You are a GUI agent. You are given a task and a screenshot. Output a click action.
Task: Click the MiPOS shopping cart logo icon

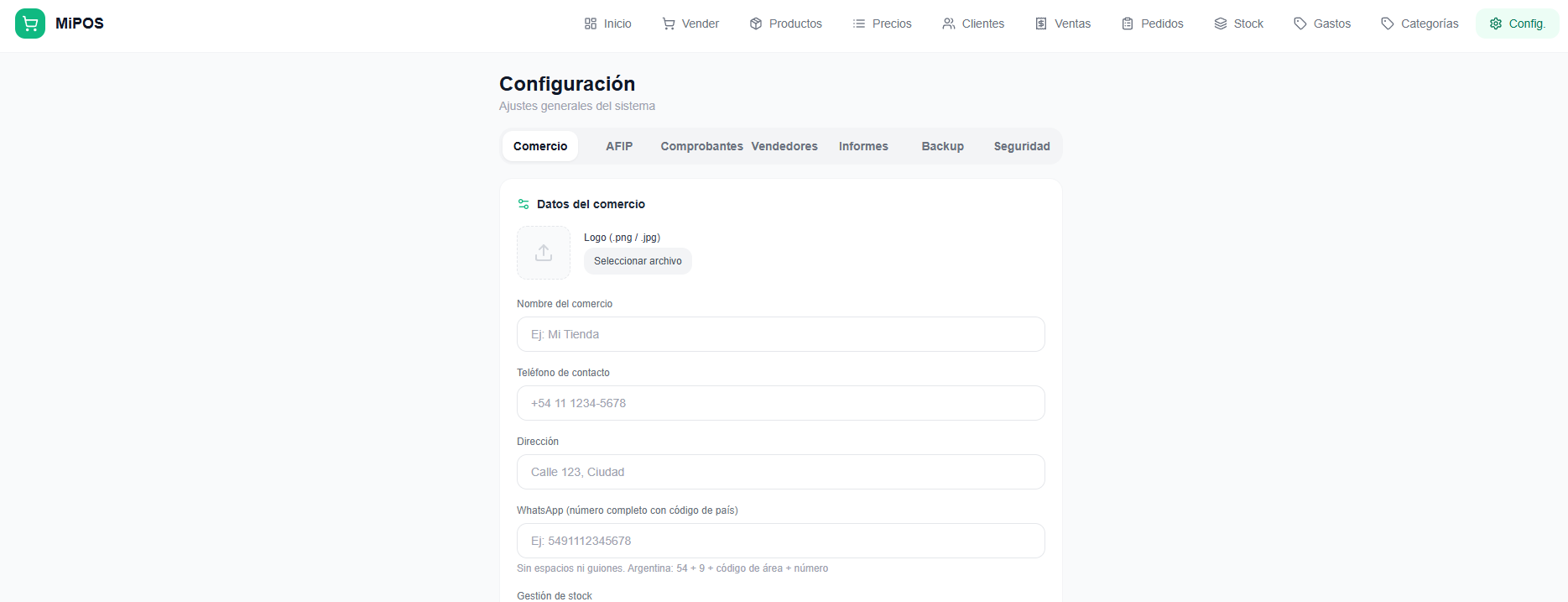click(x=30, y=24)
